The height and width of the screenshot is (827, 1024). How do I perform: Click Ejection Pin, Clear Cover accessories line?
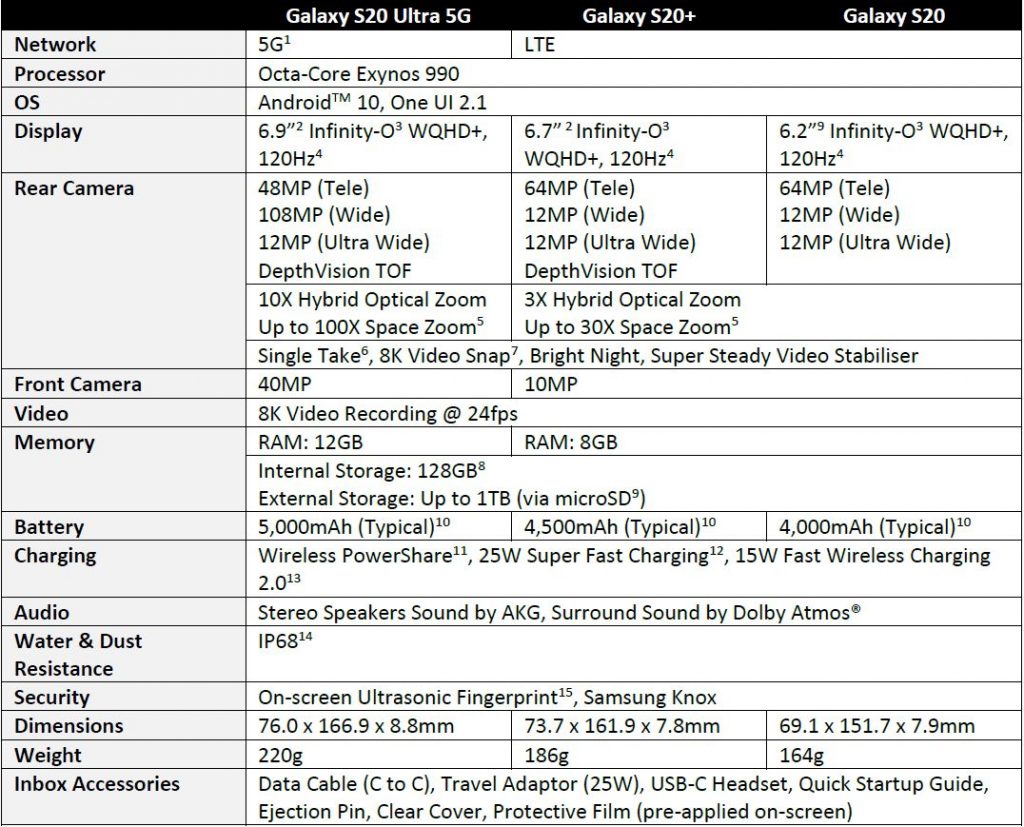[x=555, y=812]
